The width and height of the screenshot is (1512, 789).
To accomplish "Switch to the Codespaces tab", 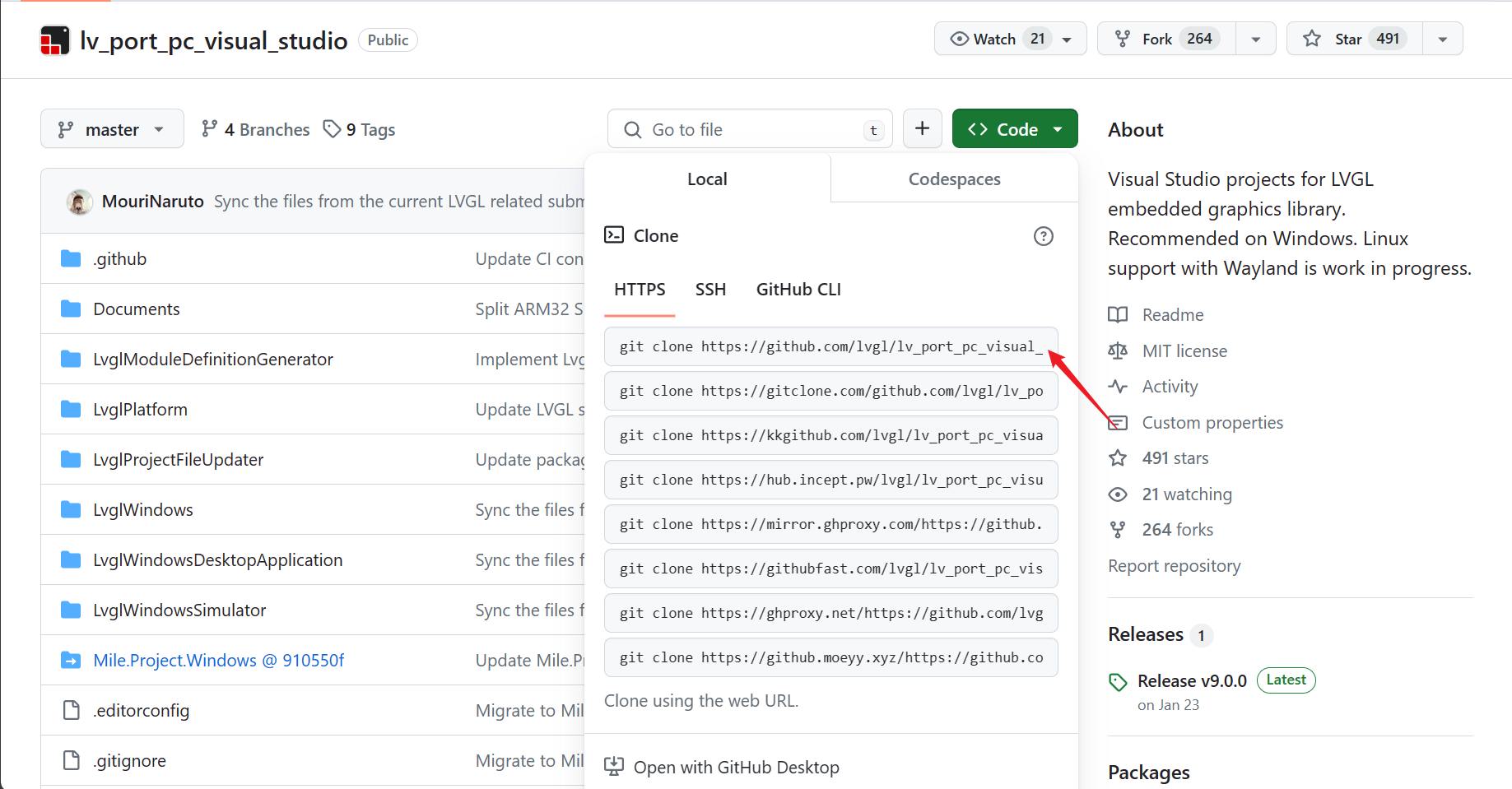I will coord(954,179).
